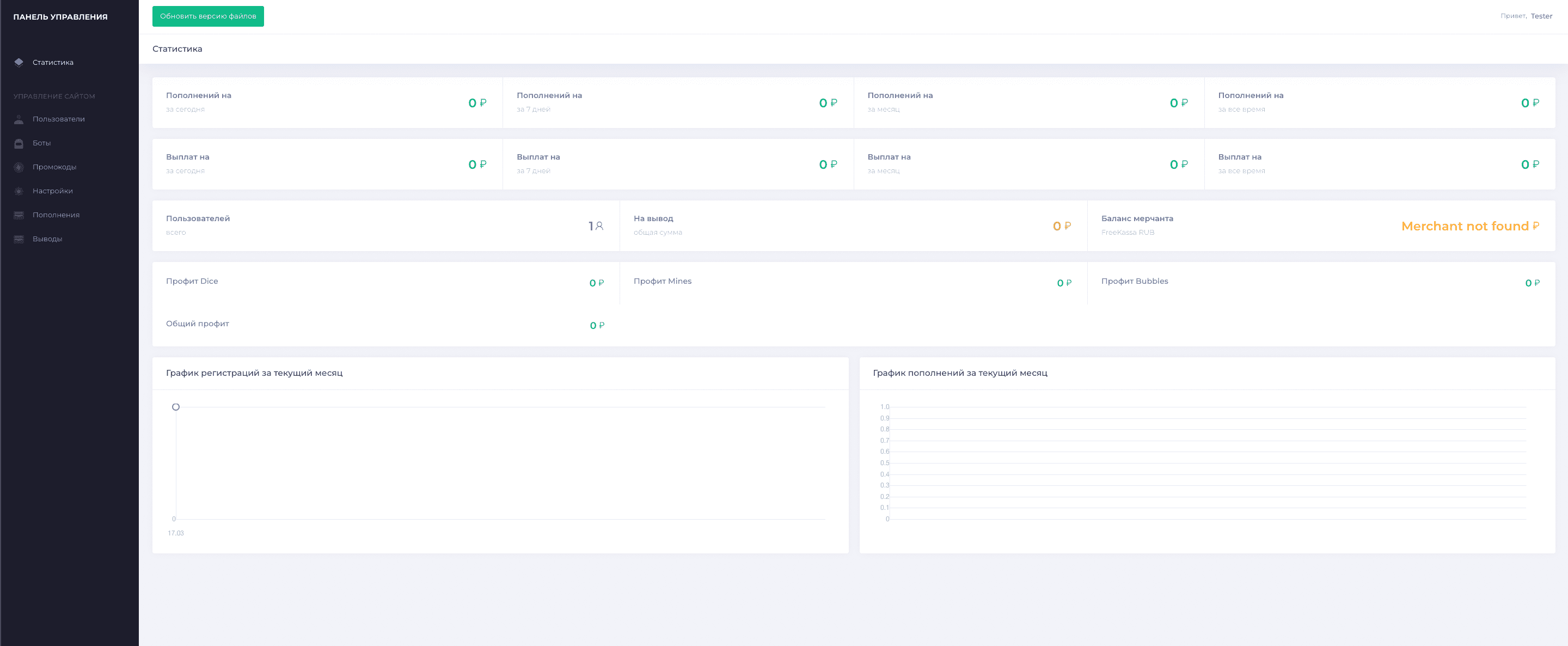This screenshot has width=1568, height=646.
Task: Click the Выводы sidebar icon
Action: (19, 239)
